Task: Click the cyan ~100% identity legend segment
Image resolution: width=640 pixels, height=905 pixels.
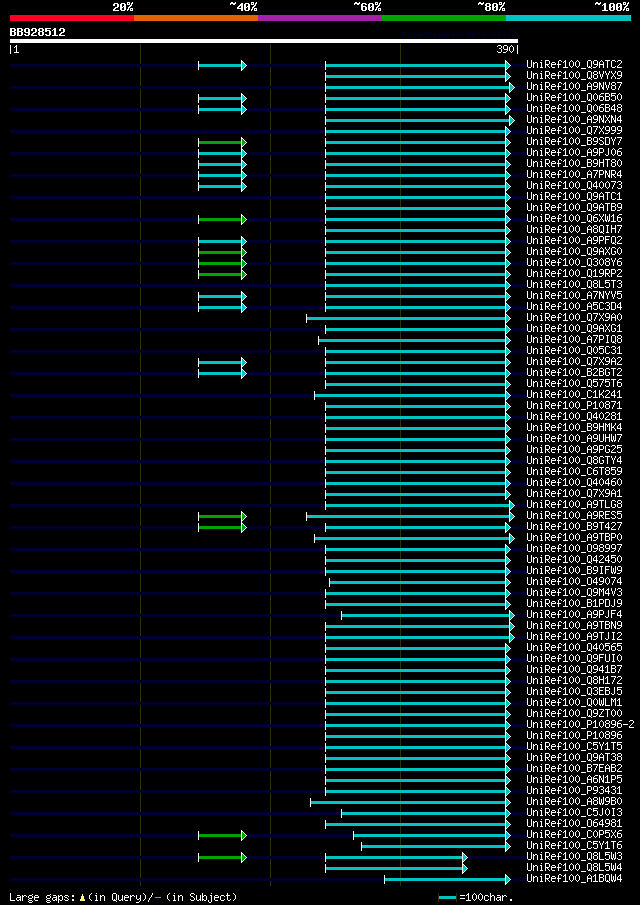Action: [568, 18]
